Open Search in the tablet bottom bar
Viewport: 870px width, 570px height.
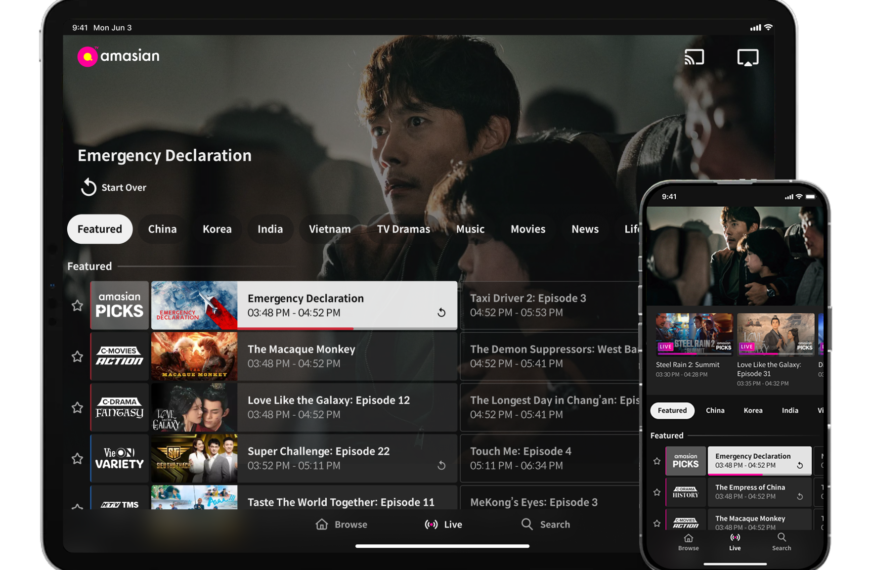point(545,524)
